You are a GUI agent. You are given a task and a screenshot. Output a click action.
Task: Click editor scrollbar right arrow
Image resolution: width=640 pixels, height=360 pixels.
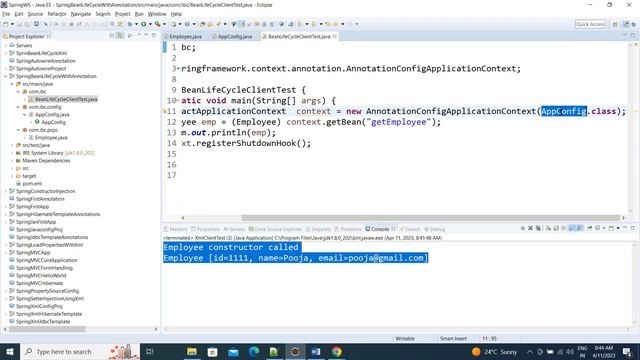623,218
